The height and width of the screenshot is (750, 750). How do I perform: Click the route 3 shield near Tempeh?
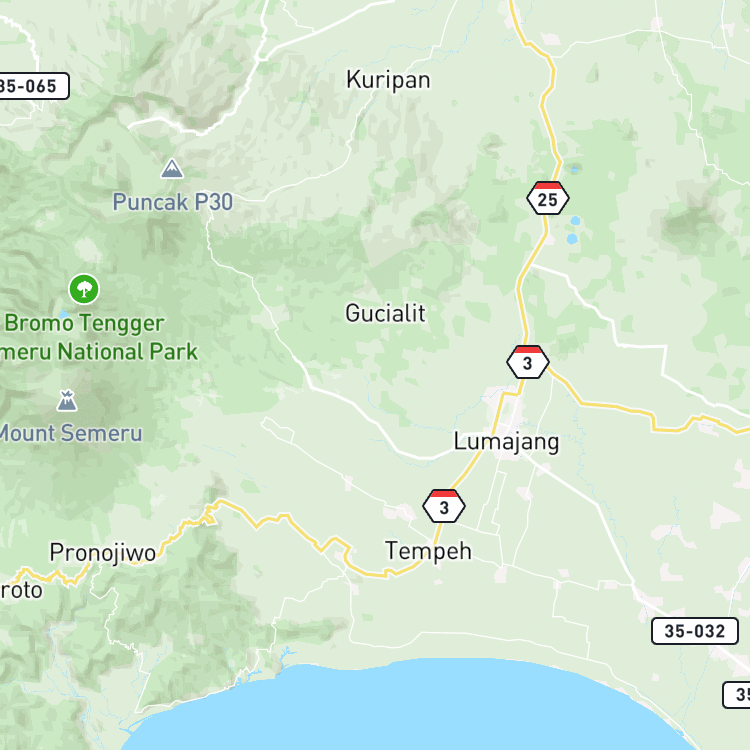[x=444, y=506]
